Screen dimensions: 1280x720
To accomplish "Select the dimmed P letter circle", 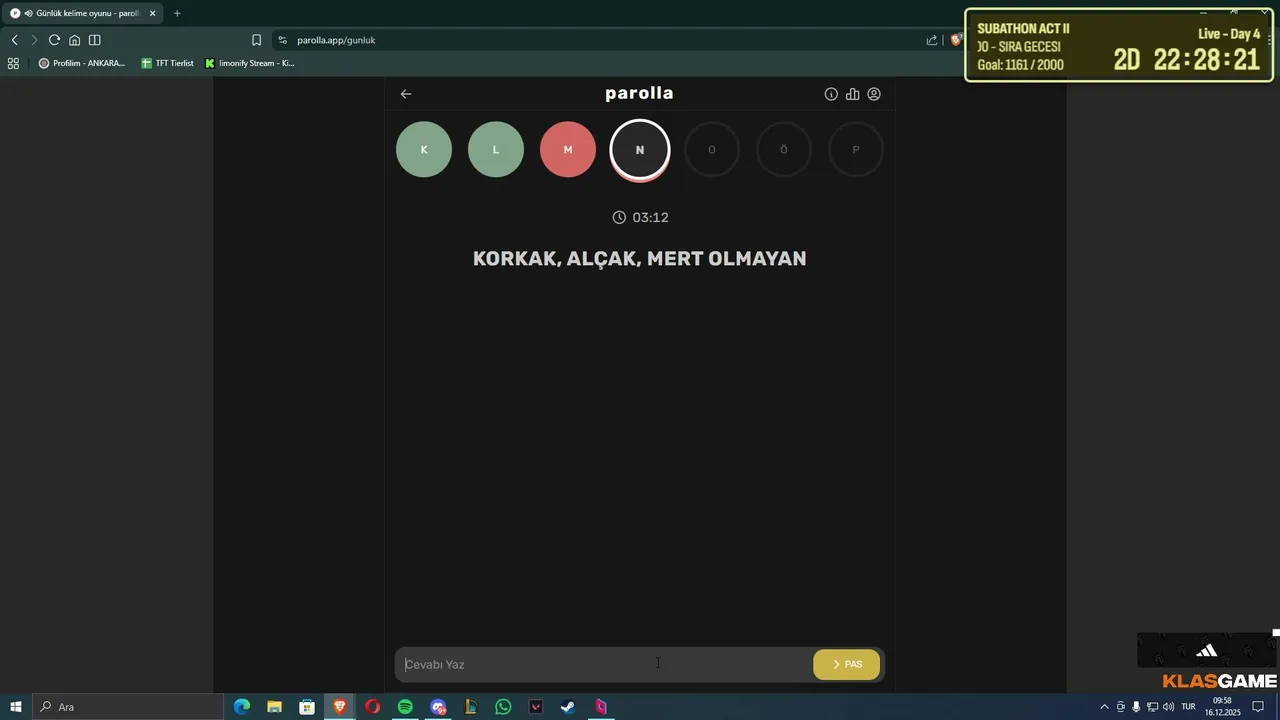I will click(x=856, y=149).
